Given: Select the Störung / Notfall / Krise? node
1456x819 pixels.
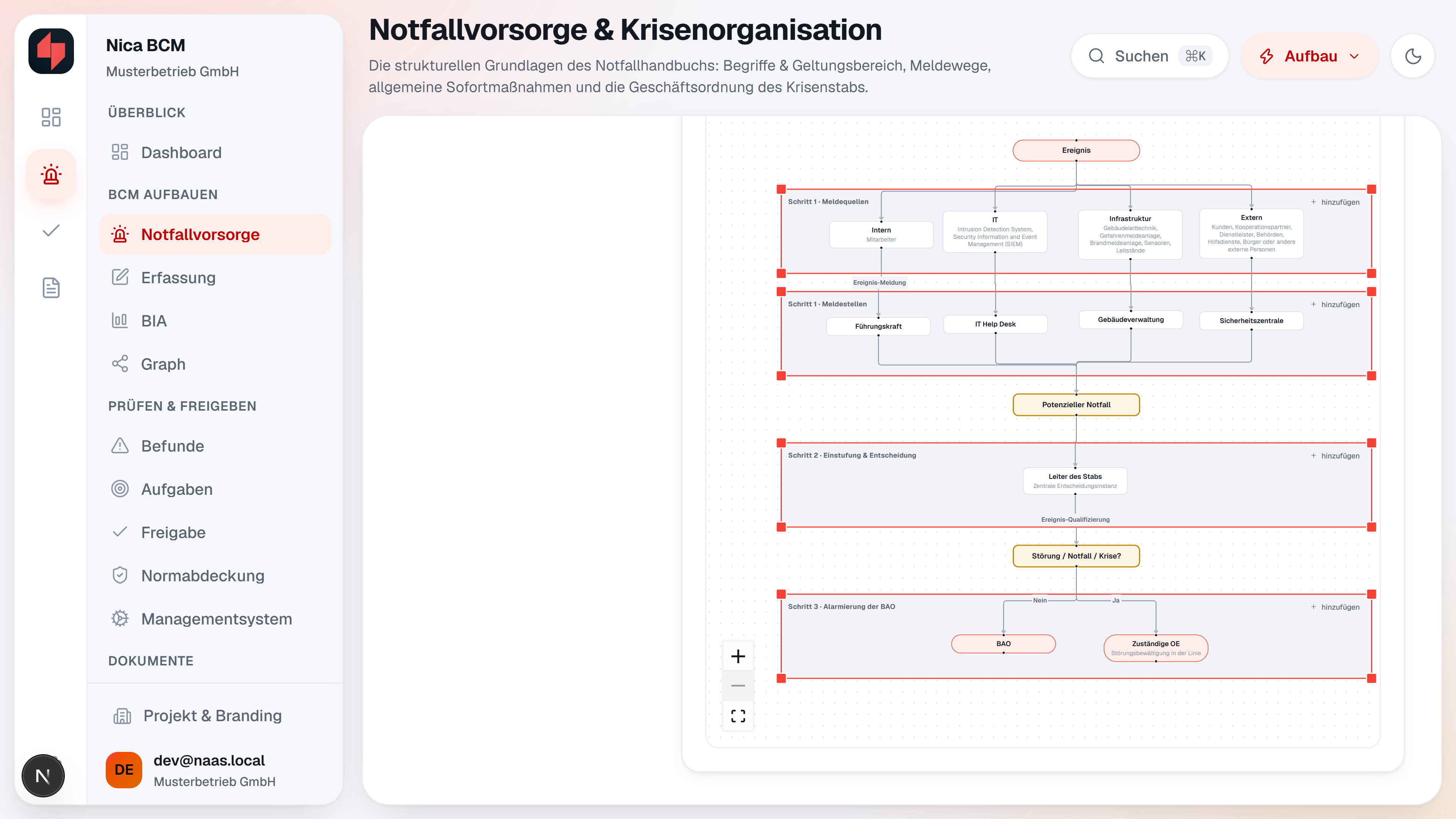Looking at the screenshot, I should (x=1076, y=555).
